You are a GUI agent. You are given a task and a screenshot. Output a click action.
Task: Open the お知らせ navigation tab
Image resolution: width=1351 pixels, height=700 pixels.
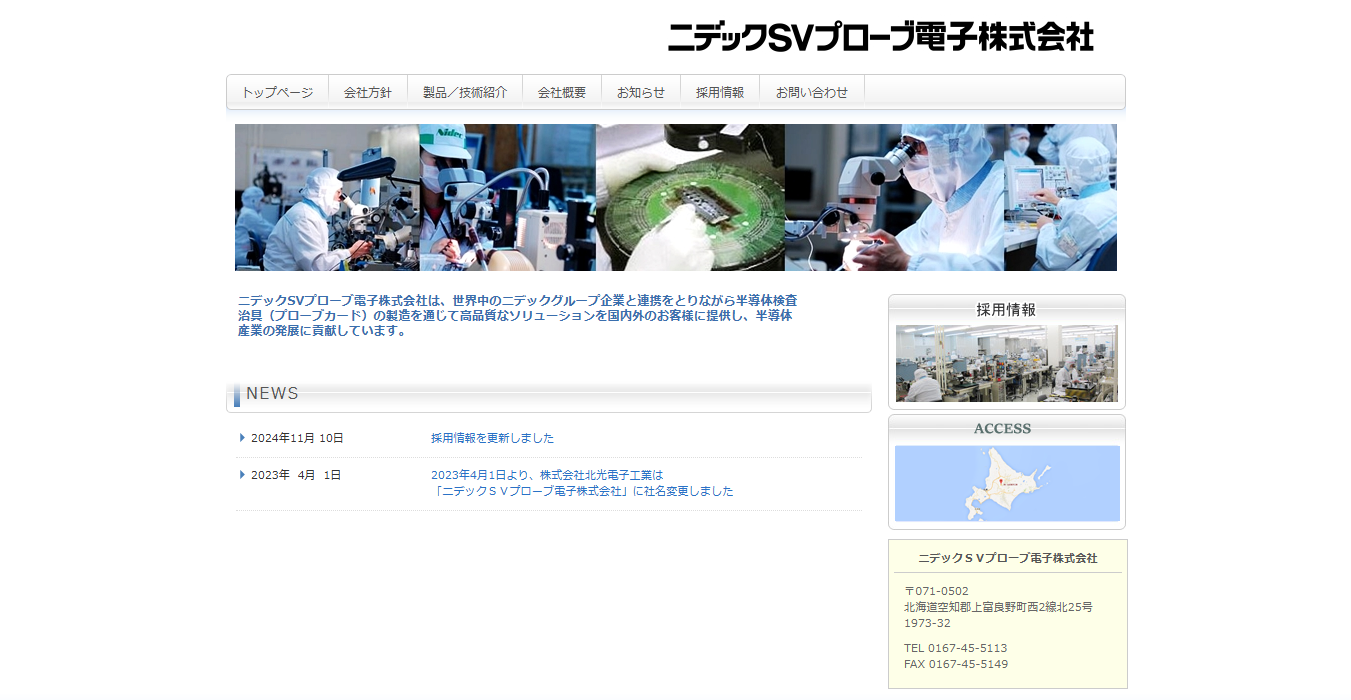click(640, 92)
